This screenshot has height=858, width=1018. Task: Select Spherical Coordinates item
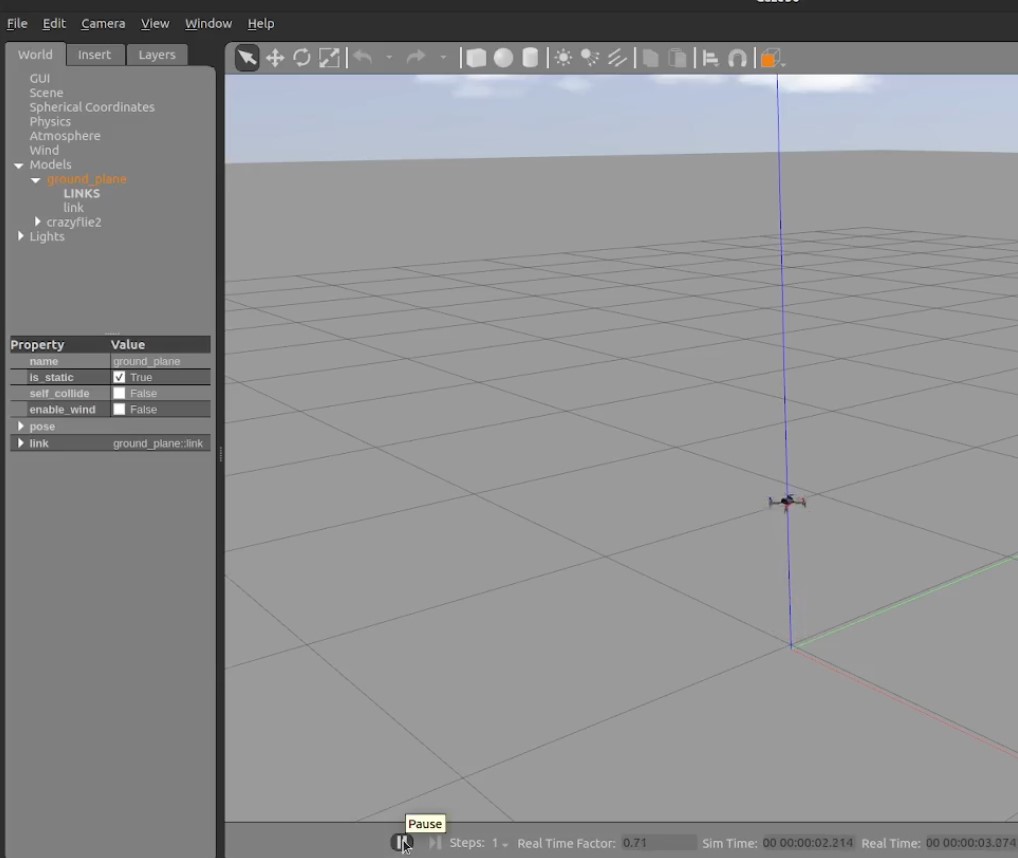click(92, 106)
